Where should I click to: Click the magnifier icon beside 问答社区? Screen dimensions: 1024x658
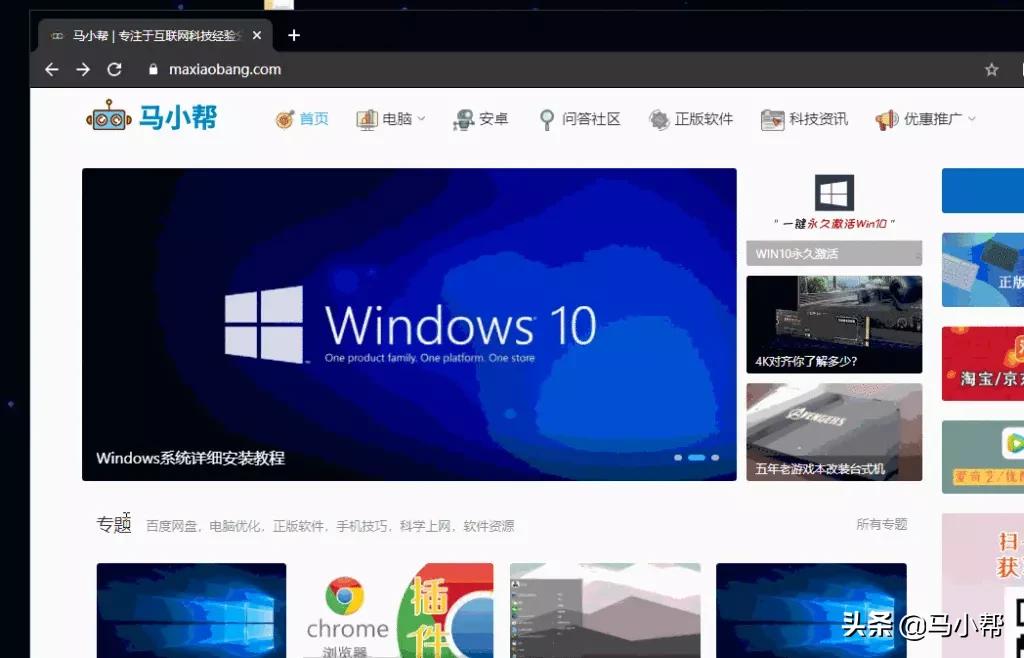point(546,117)
